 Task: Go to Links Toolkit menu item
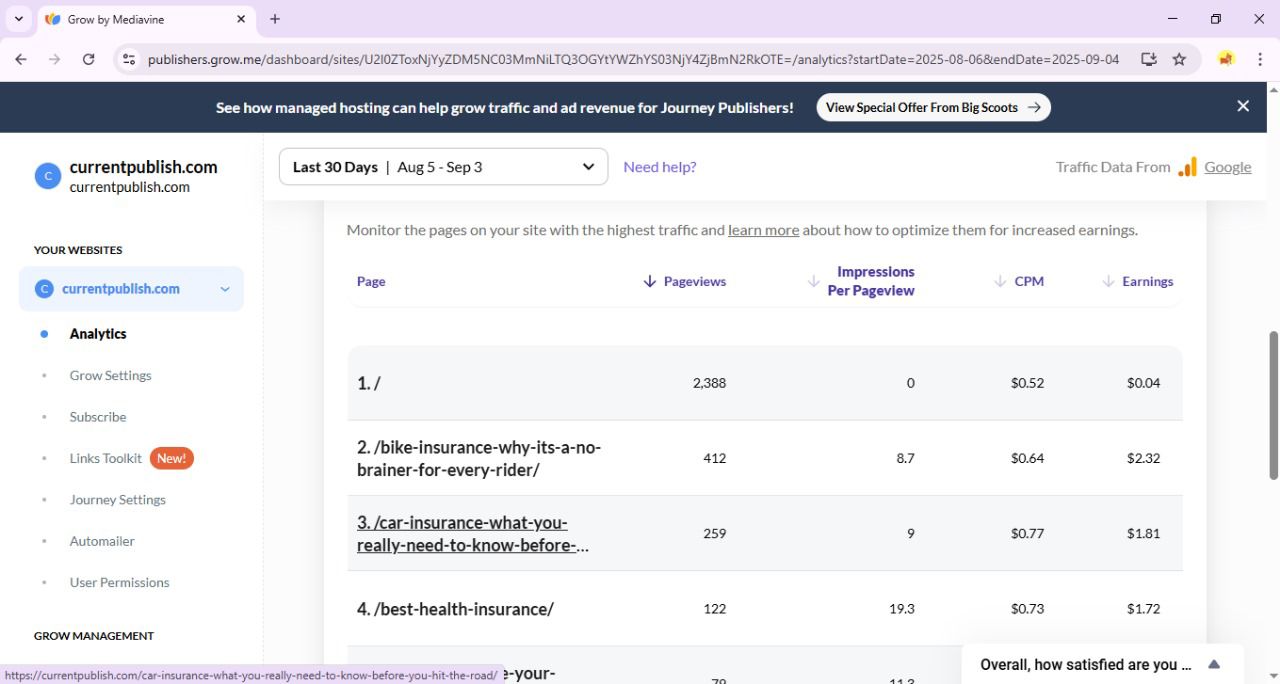coord(106,458)
